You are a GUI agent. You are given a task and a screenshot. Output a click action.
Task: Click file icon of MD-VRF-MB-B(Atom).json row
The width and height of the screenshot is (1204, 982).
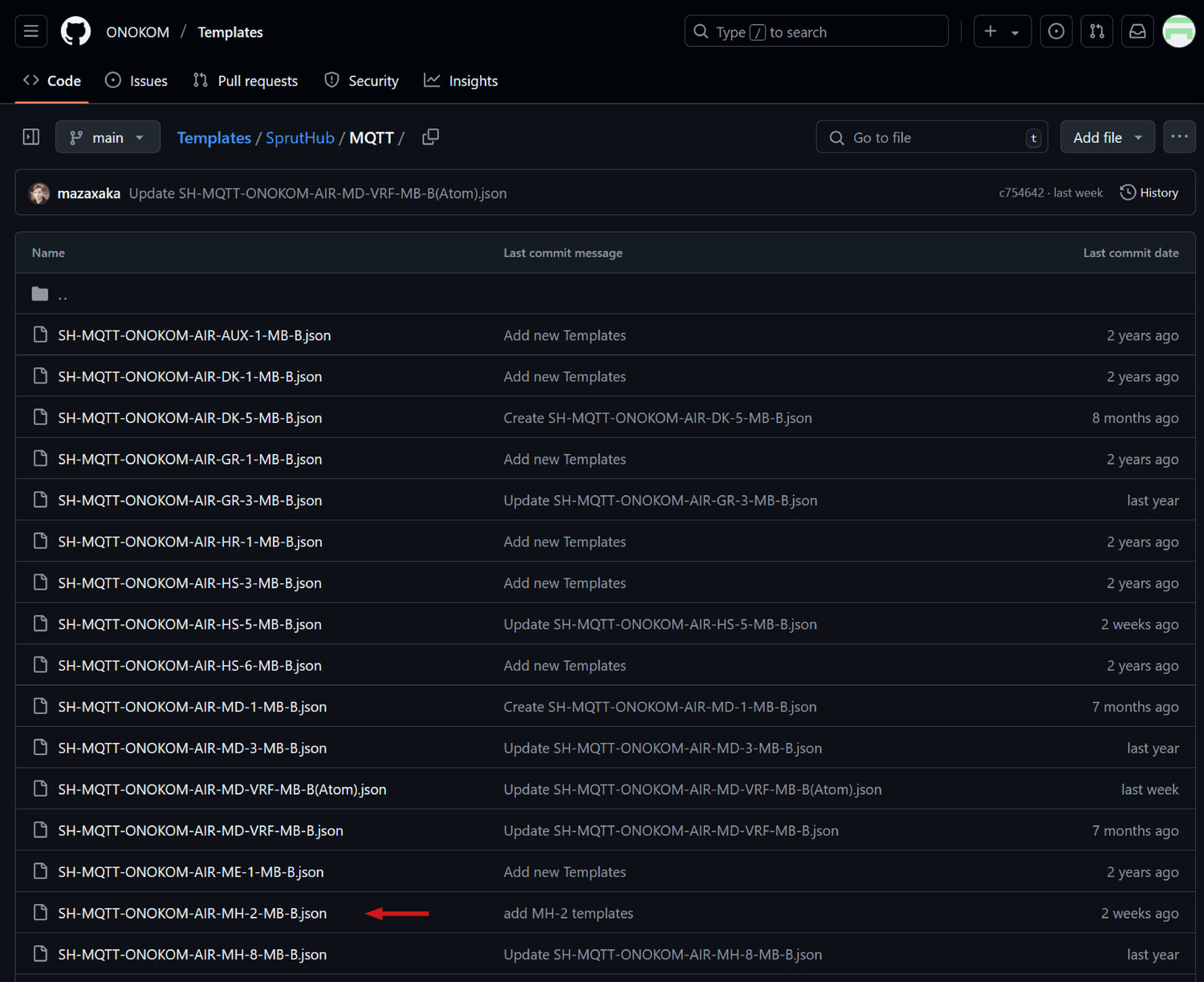pos(40,789)
